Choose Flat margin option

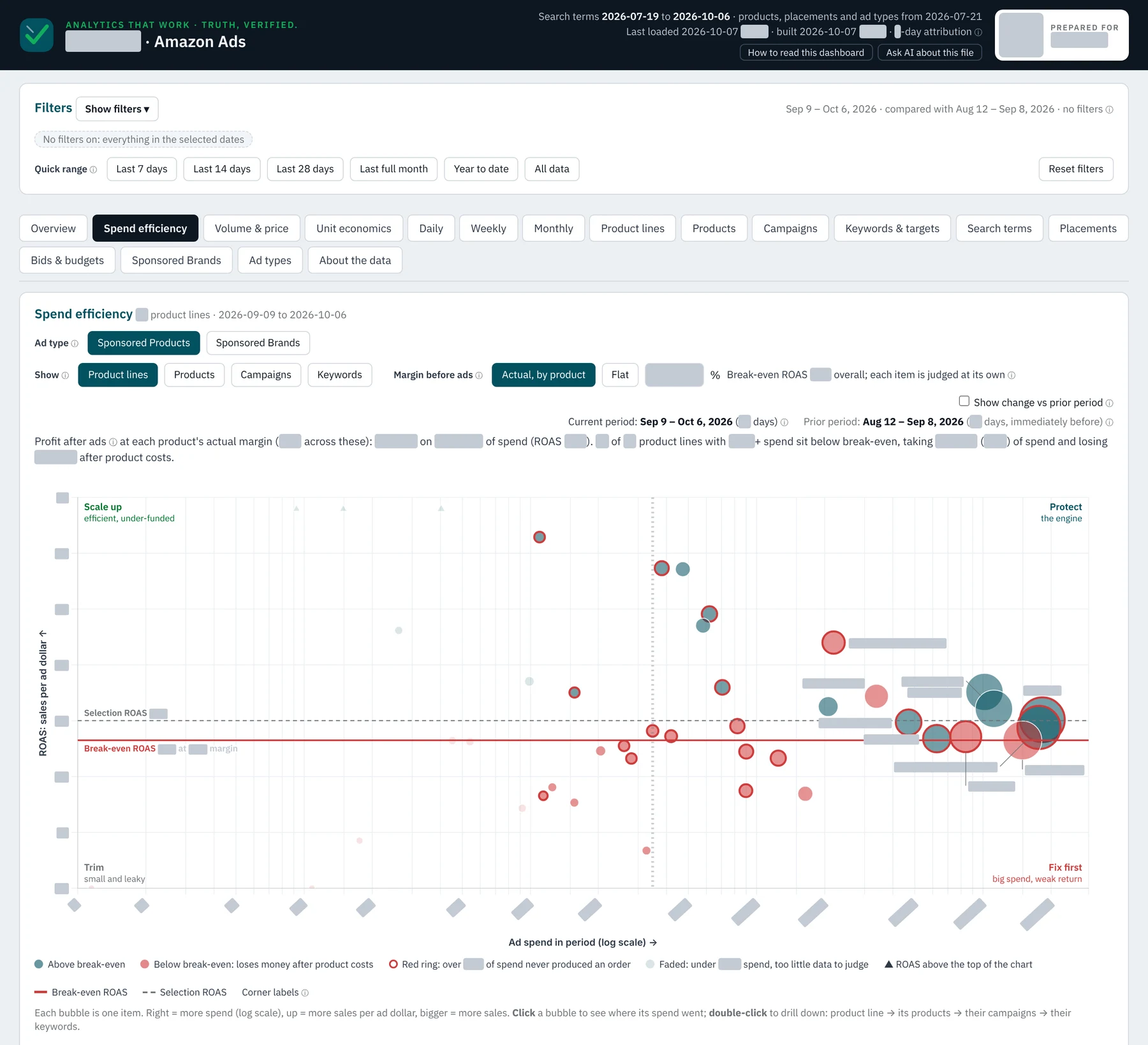tap(620, 374)
